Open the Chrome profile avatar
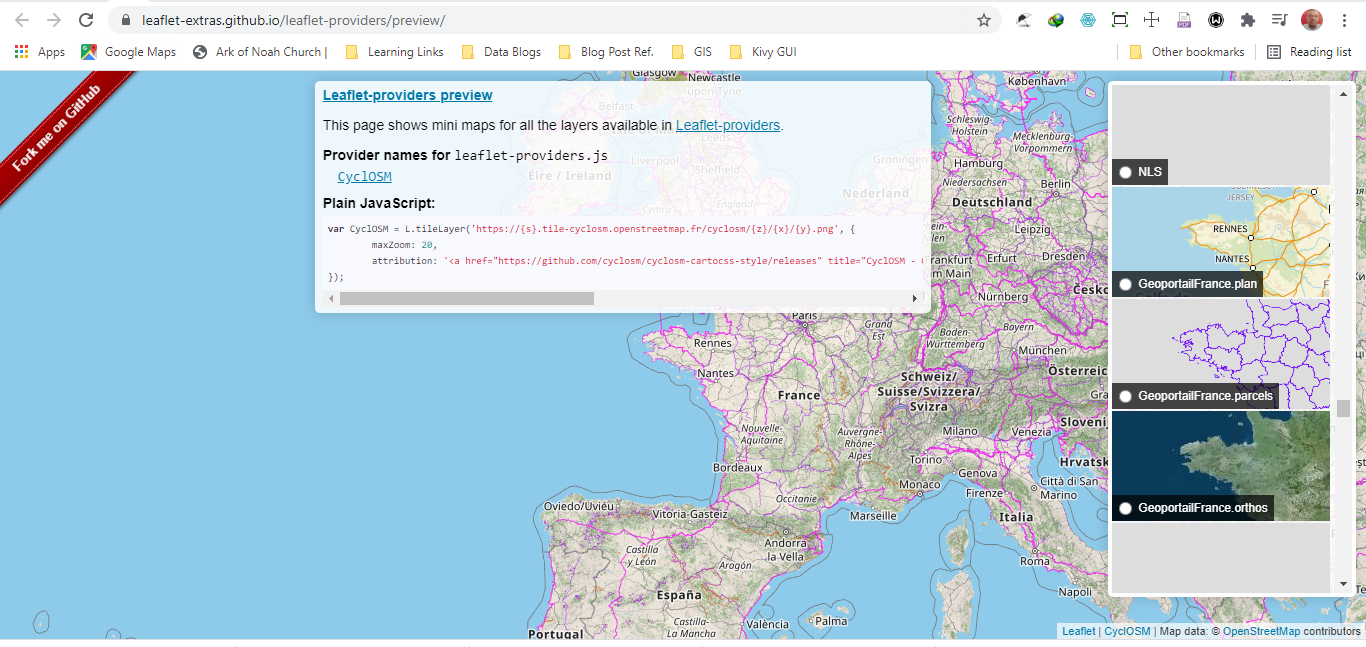1366x647 pixels. [x=1312, y=20]
